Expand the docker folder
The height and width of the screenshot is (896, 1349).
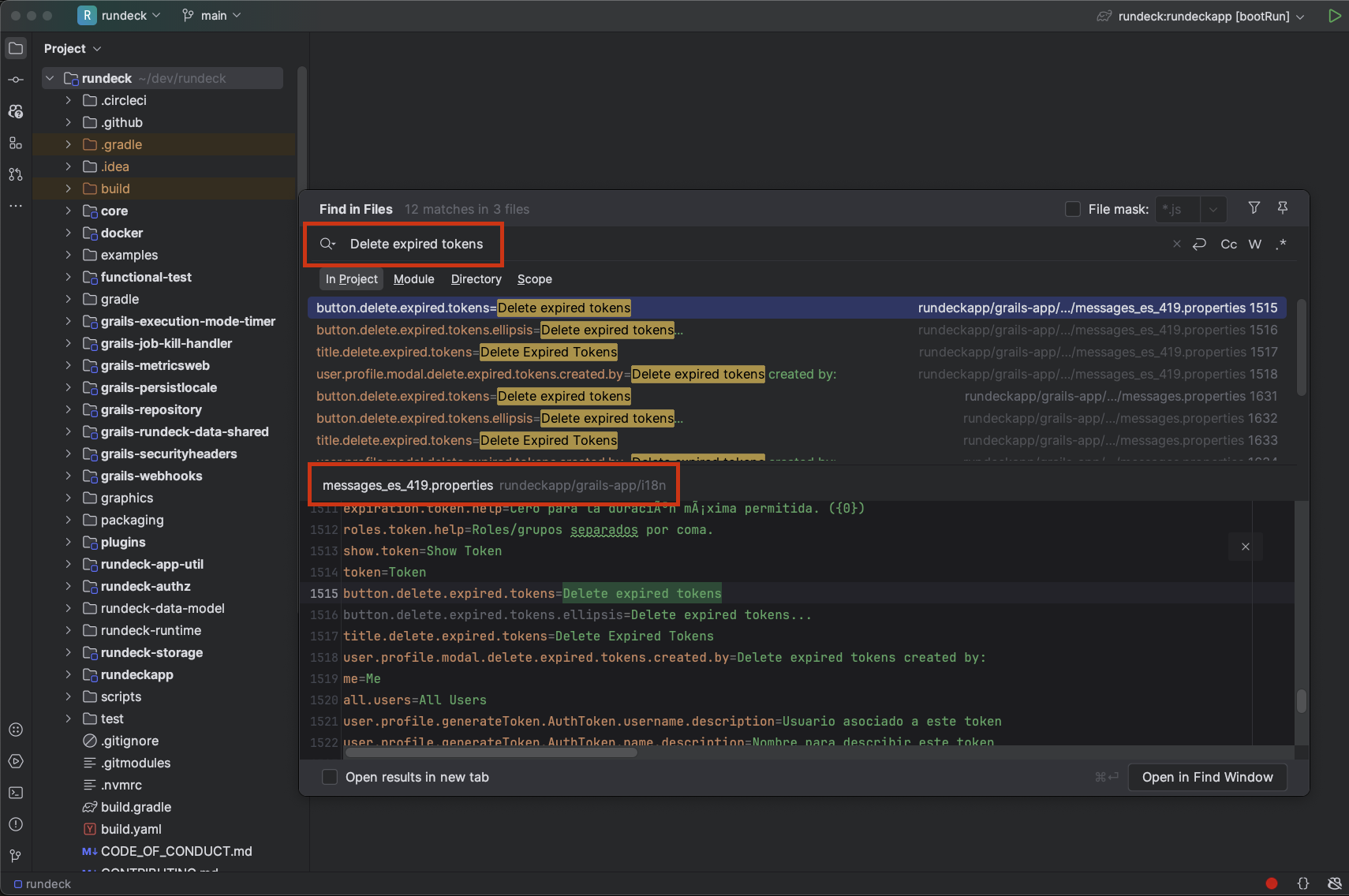pos(68,233)
